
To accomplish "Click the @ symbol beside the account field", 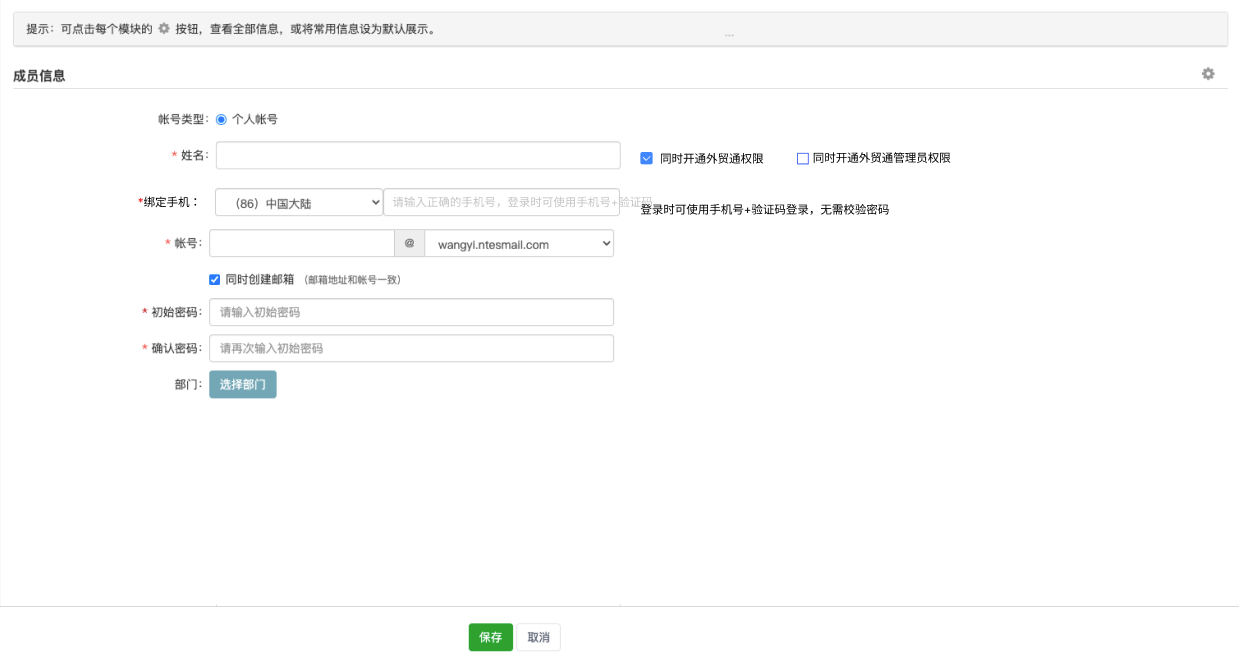I will click(409, 243).
